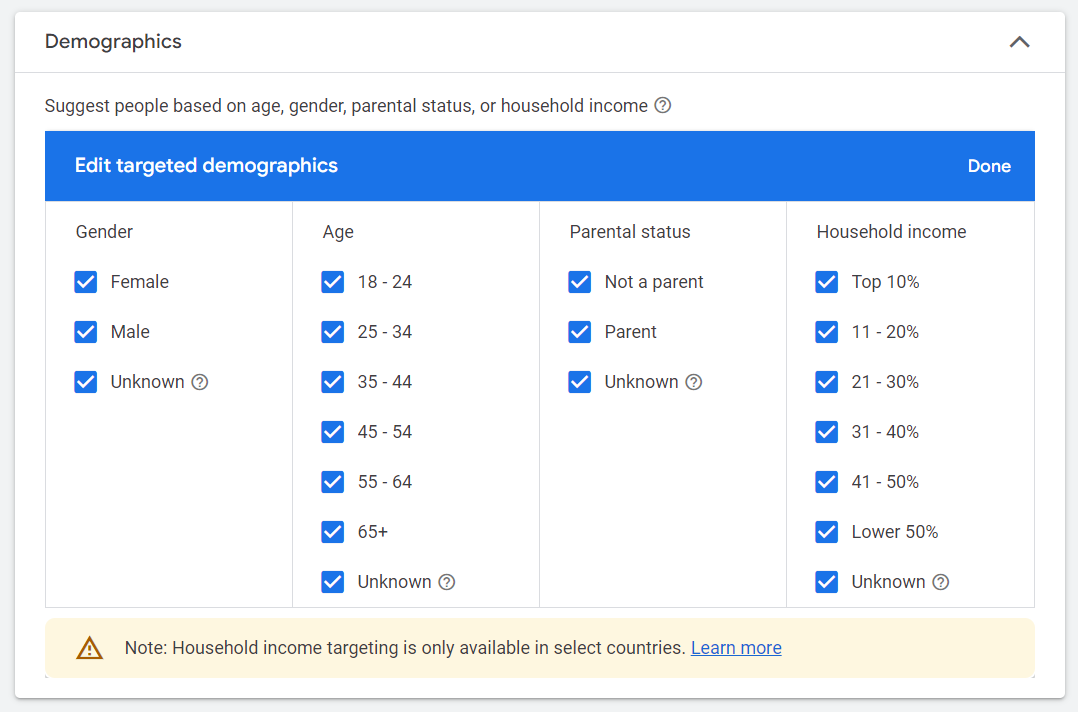1078x712 pixels.
Task: Open the Learn more link
Action: [x=736, y=647]
